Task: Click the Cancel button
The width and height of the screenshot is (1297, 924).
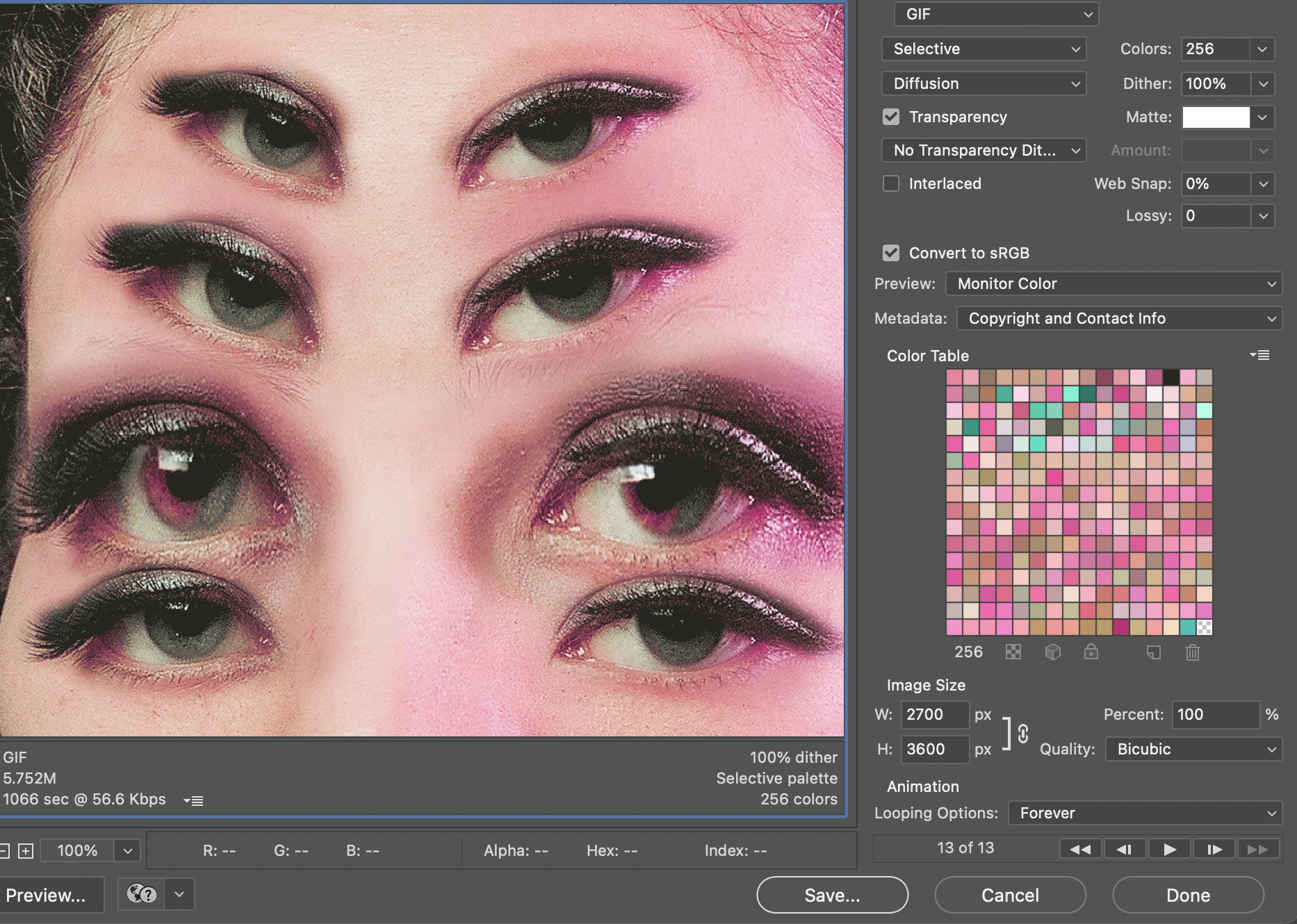Action: [1010, 895]
